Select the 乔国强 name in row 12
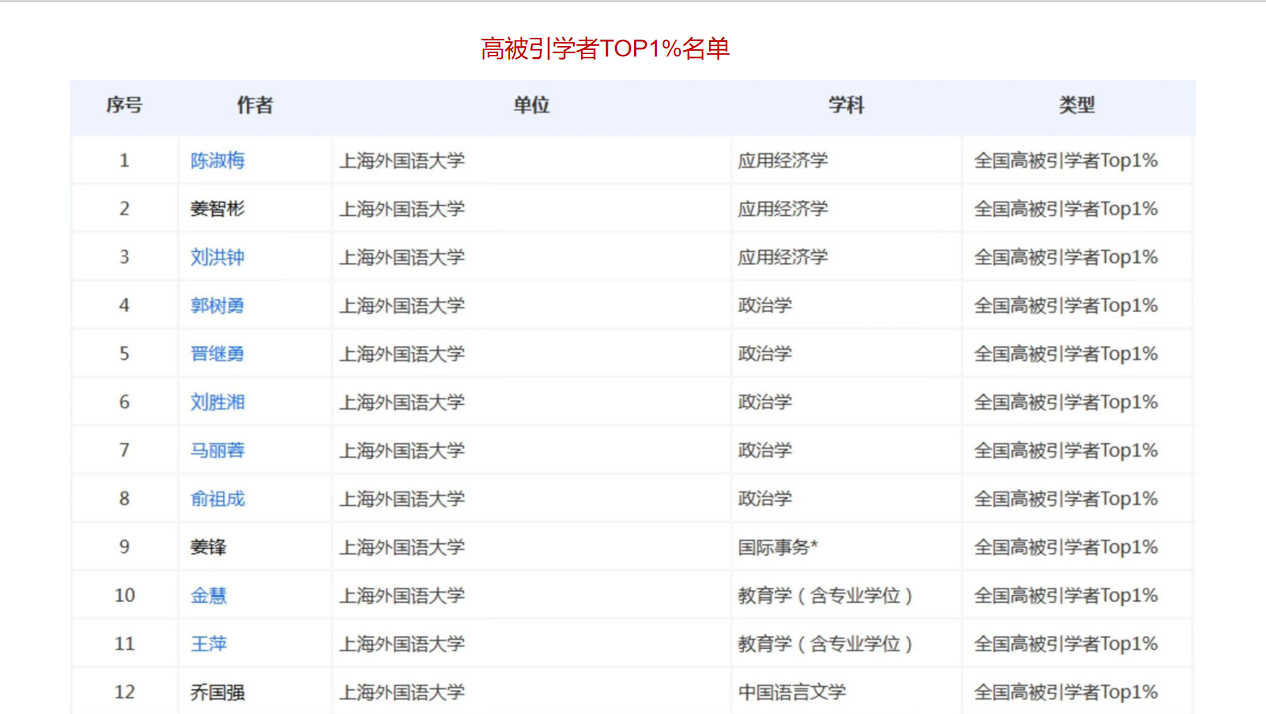 217,691
